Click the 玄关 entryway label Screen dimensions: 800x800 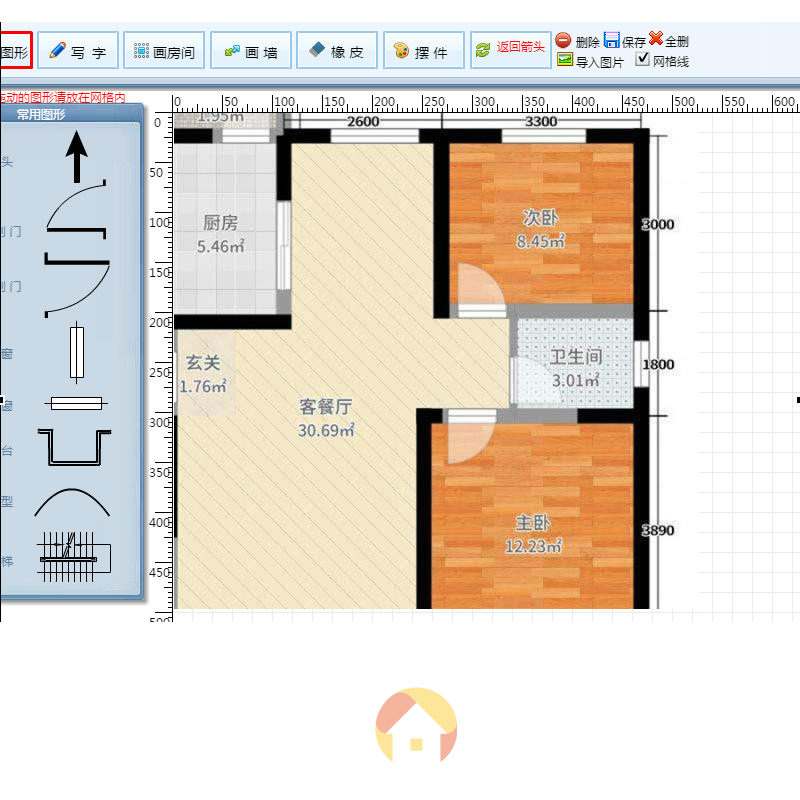click(x=203, y=363)
